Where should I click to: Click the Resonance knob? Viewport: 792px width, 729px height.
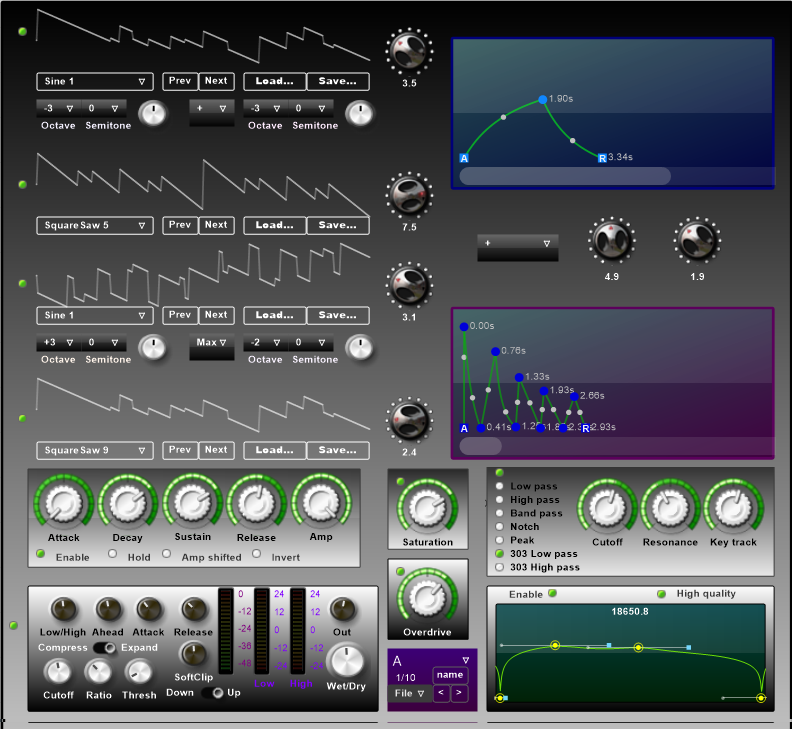pyautogui.click(x=670, y=508)
